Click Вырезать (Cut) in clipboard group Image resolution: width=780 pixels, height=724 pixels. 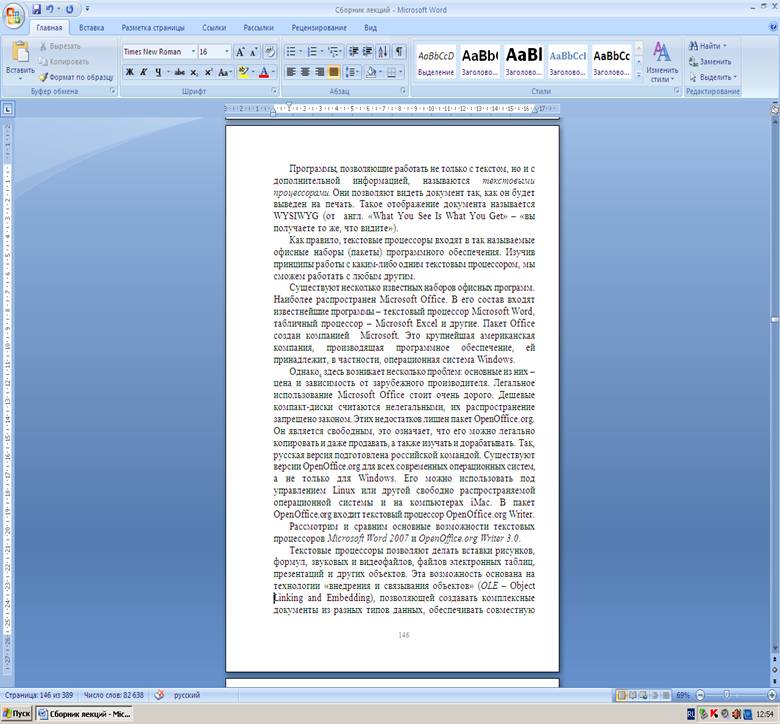point(60,46)
